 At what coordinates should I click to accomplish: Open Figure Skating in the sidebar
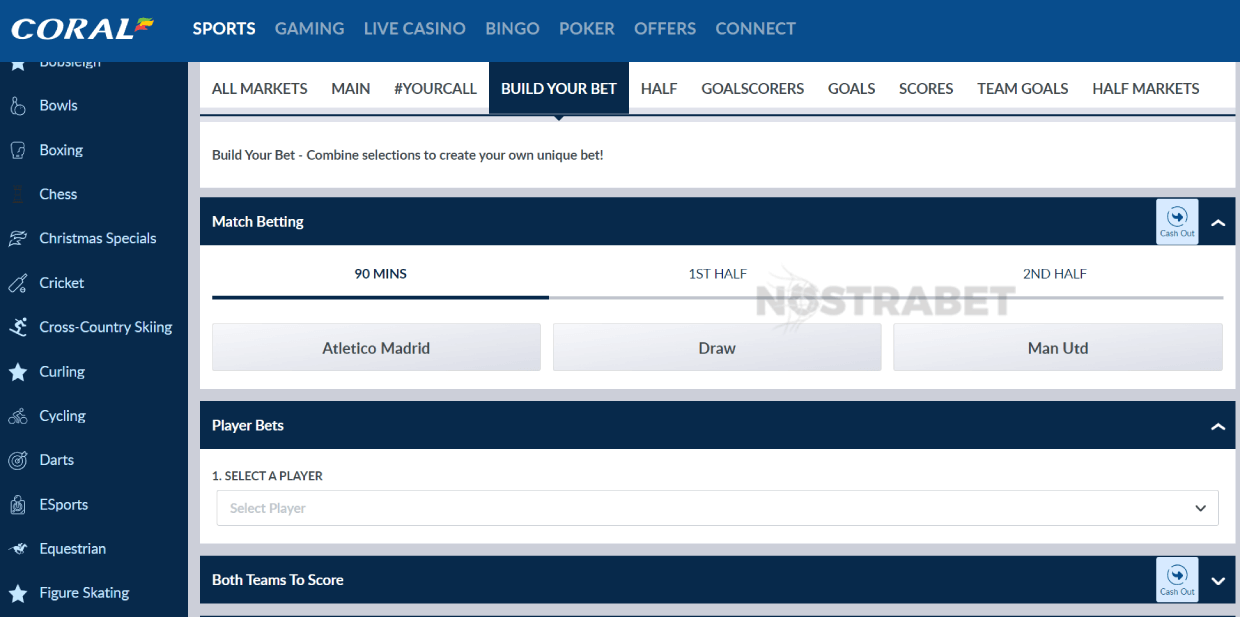tap(84, 593)
